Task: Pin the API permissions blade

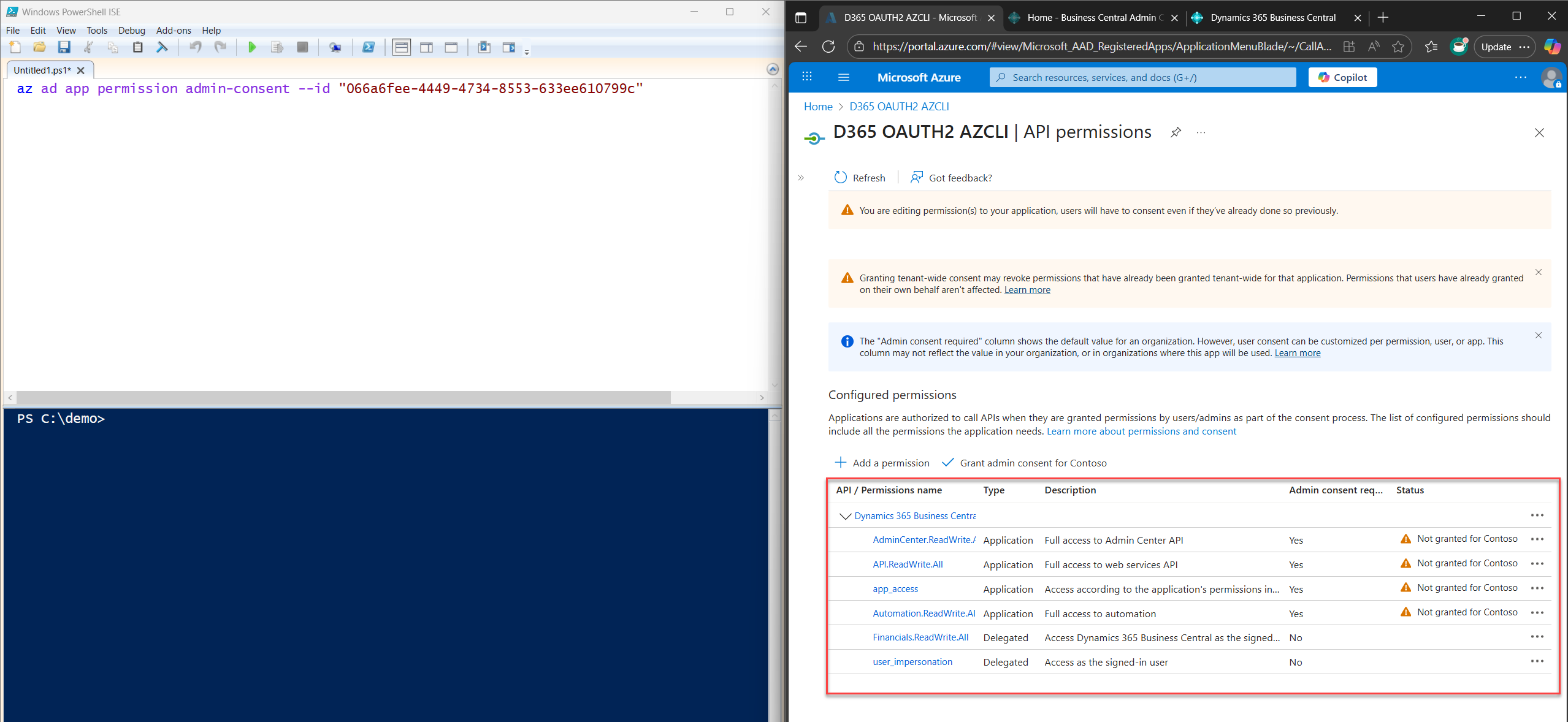Action: point(1175,132)
